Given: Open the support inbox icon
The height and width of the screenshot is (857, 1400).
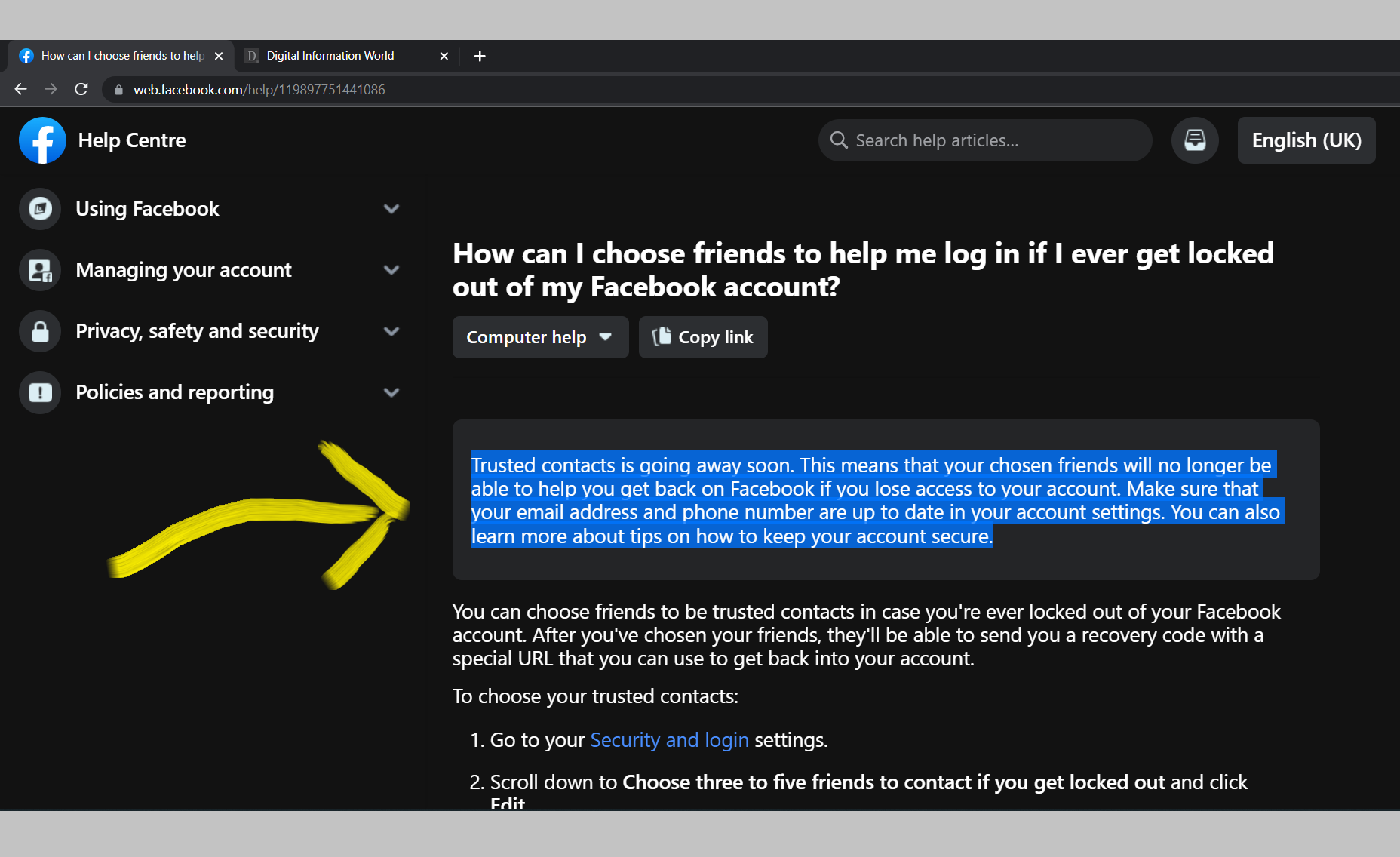Looking at the screenshot, I should tap(1195, 140).
